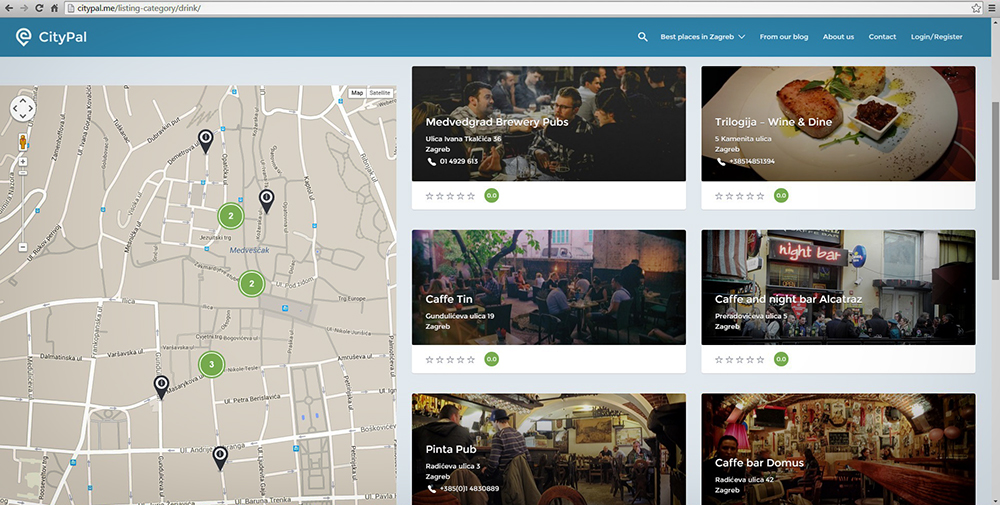Click Caffe Tin 0.0 score badge
The height and width of the screenshot is (505, 1000).
491,360
